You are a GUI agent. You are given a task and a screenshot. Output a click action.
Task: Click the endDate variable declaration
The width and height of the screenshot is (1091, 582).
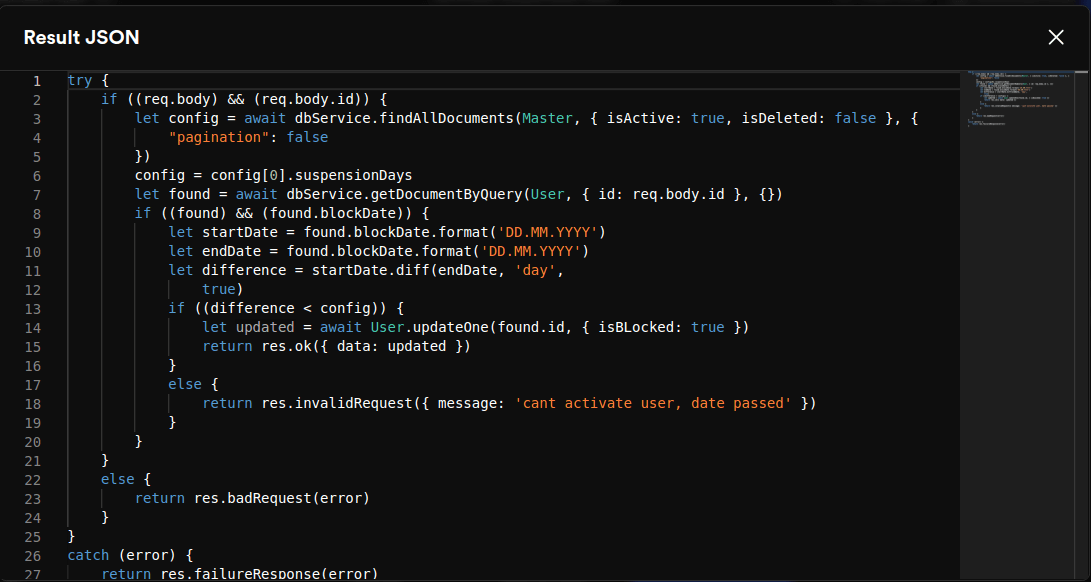tap(232, 251)
